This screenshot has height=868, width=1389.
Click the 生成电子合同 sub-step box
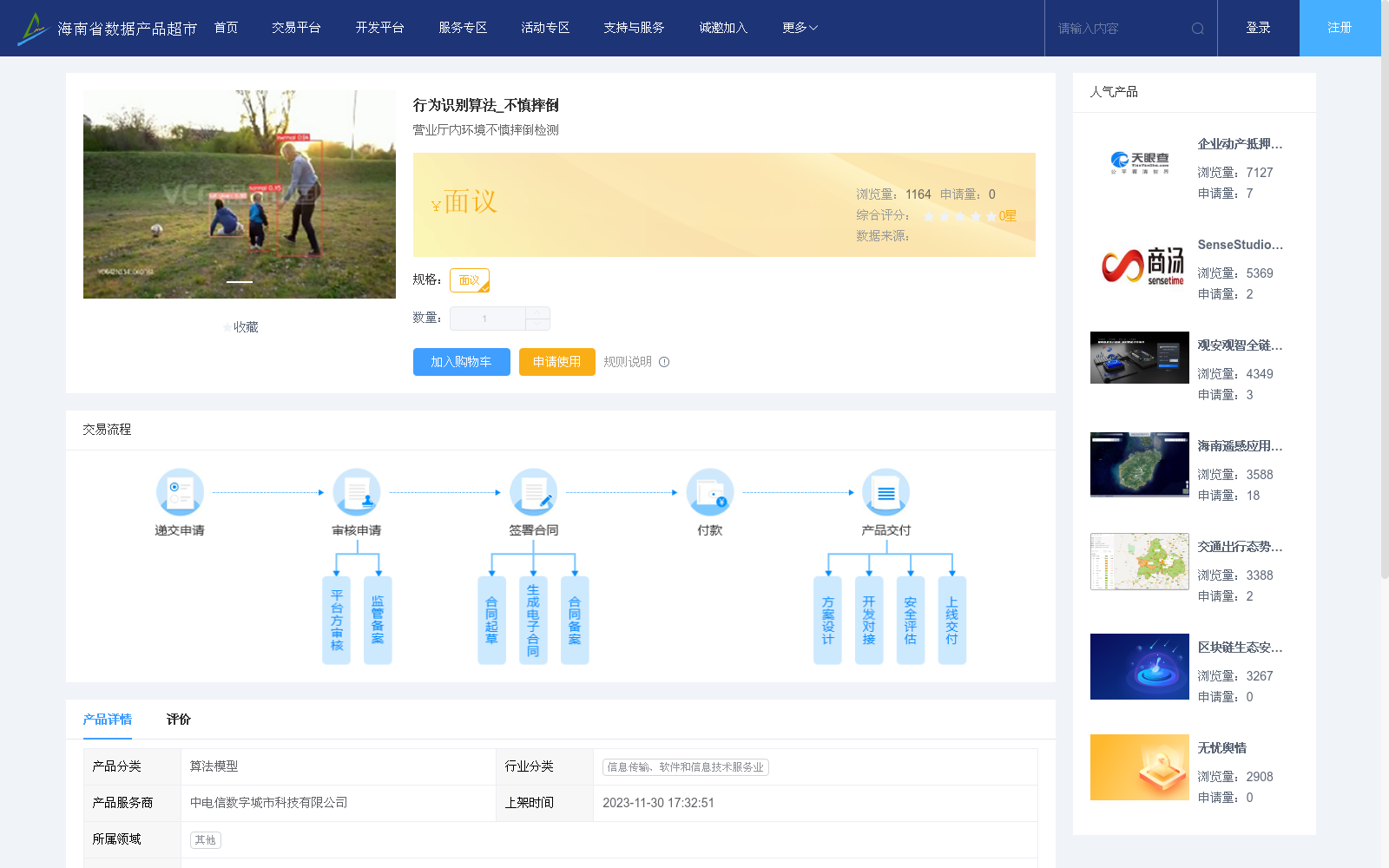(533, 621)
